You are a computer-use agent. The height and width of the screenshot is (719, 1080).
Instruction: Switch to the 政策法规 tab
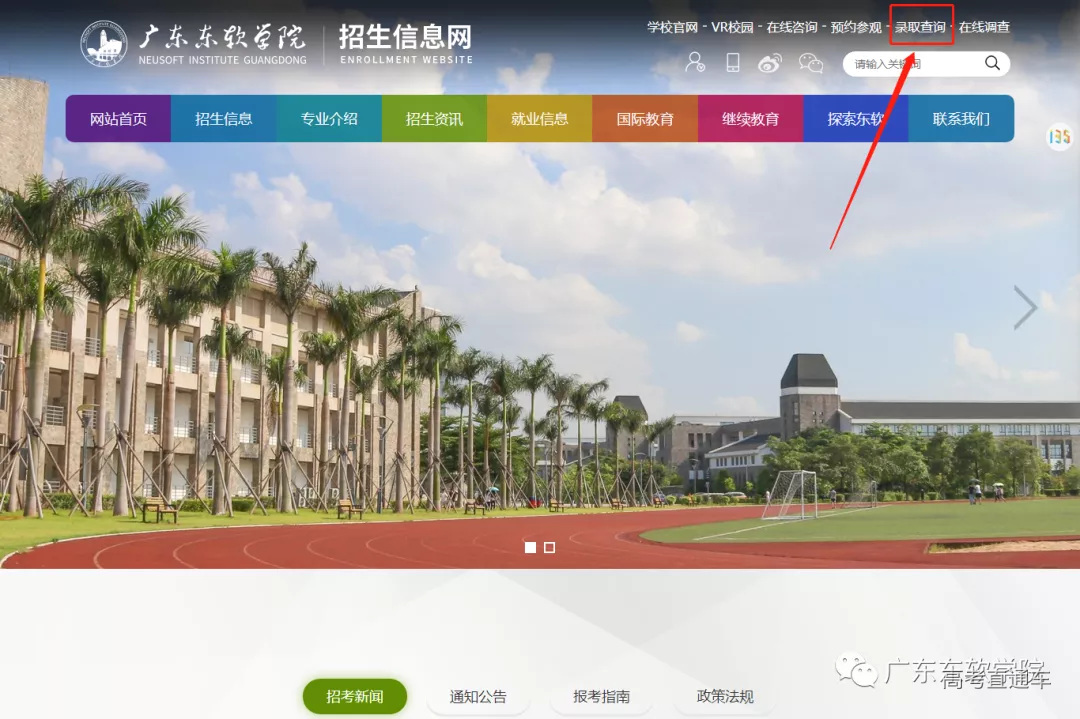tap(725, 697)
